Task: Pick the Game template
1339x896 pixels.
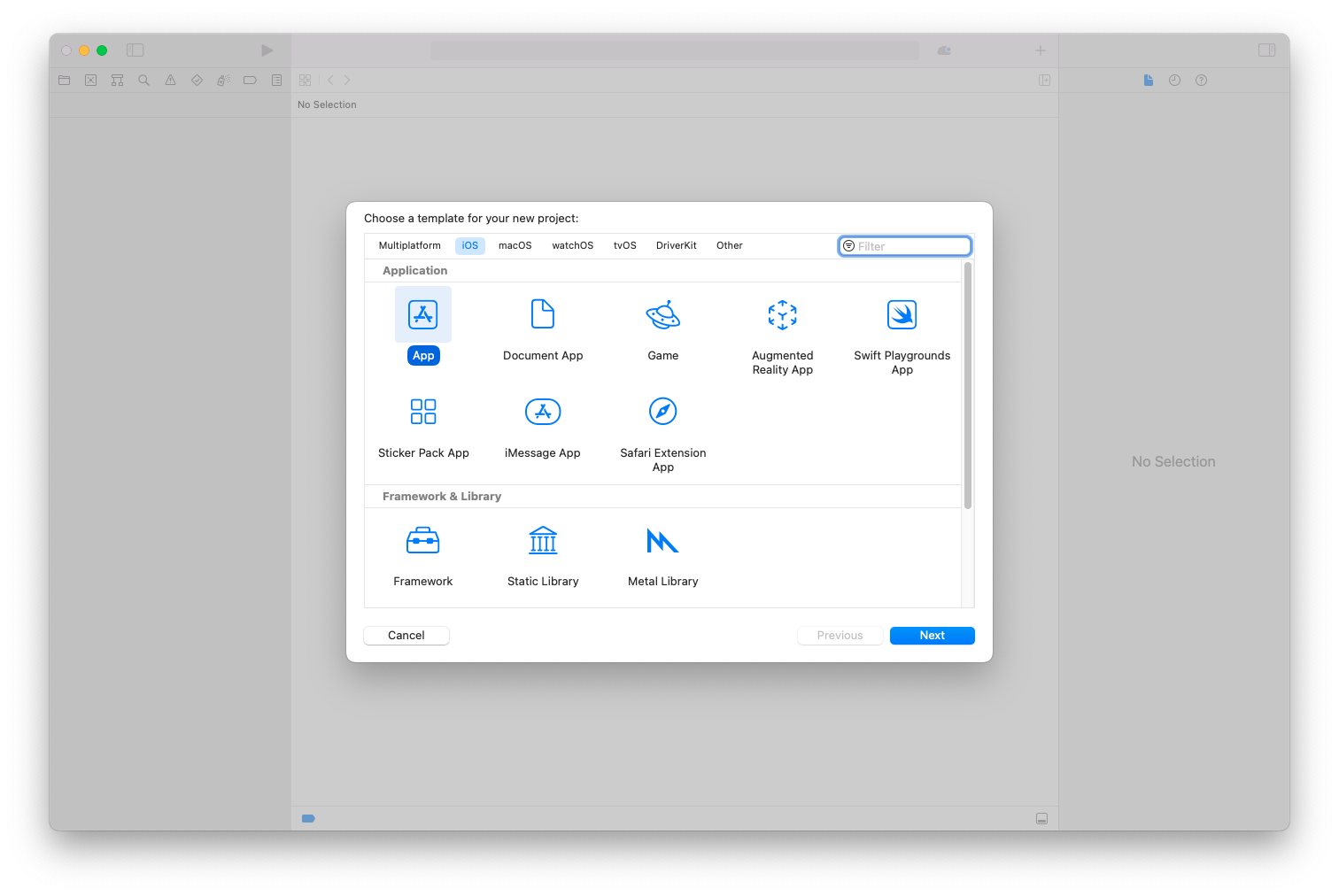Action: (662, 314)
